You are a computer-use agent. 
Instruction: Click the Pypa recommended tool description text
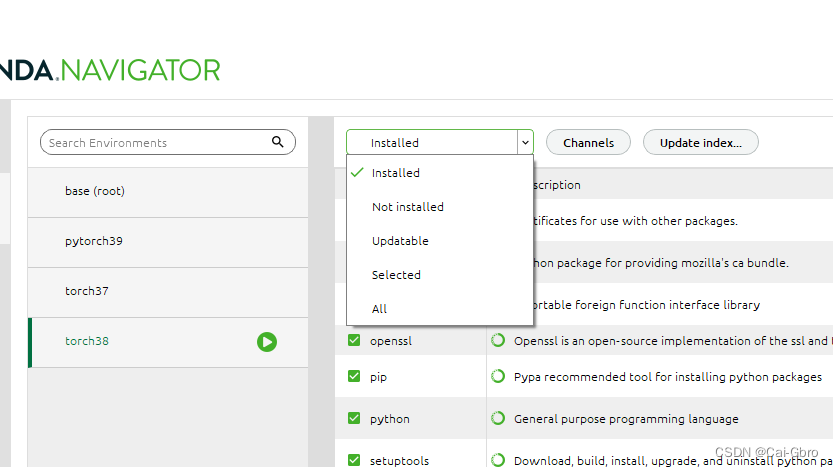pyautogui.click(x=668, y=377)
